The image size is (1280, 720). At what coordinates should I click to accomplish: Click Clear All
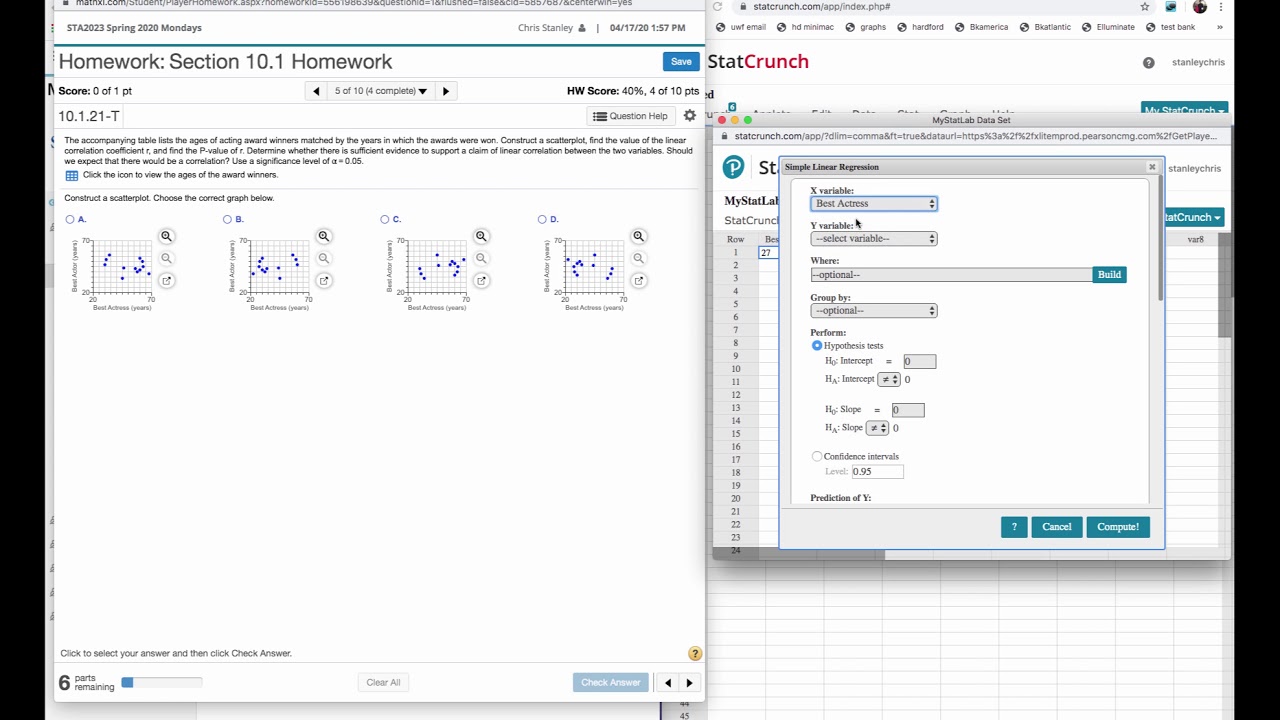[383, 683]
